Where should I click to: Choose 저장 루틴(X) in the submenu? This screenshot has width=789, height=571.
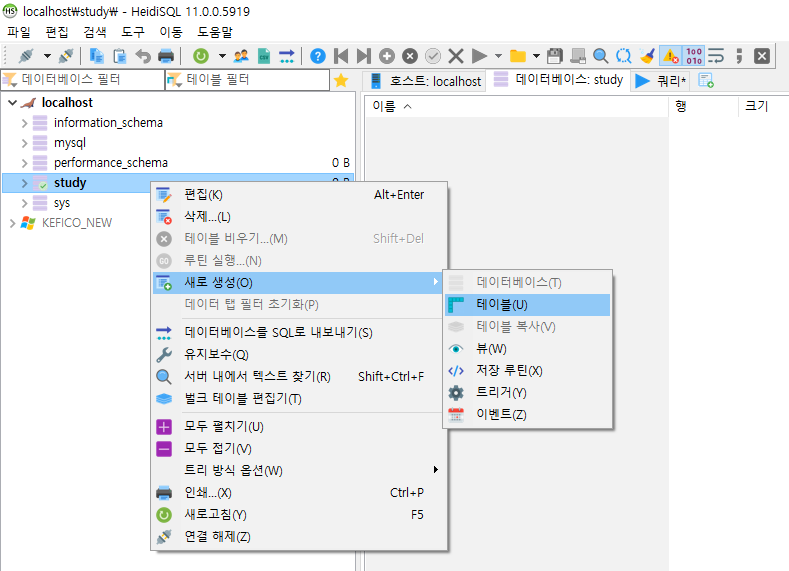(527, 371)
